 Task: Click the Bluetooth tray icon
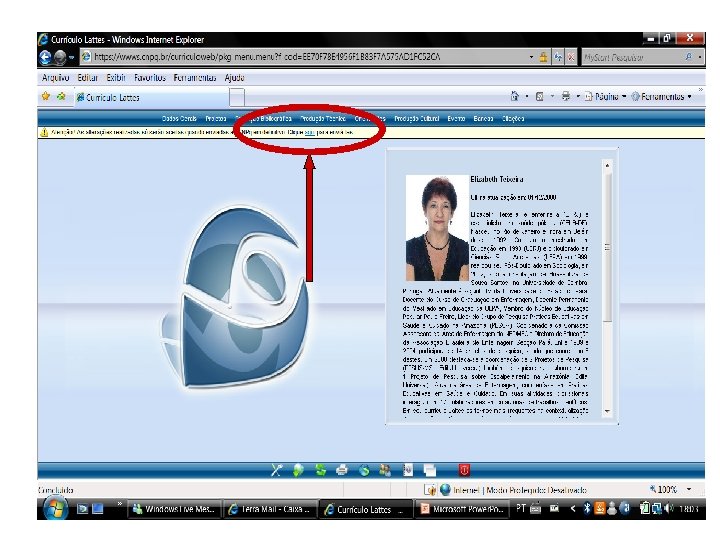coord(586,509)
